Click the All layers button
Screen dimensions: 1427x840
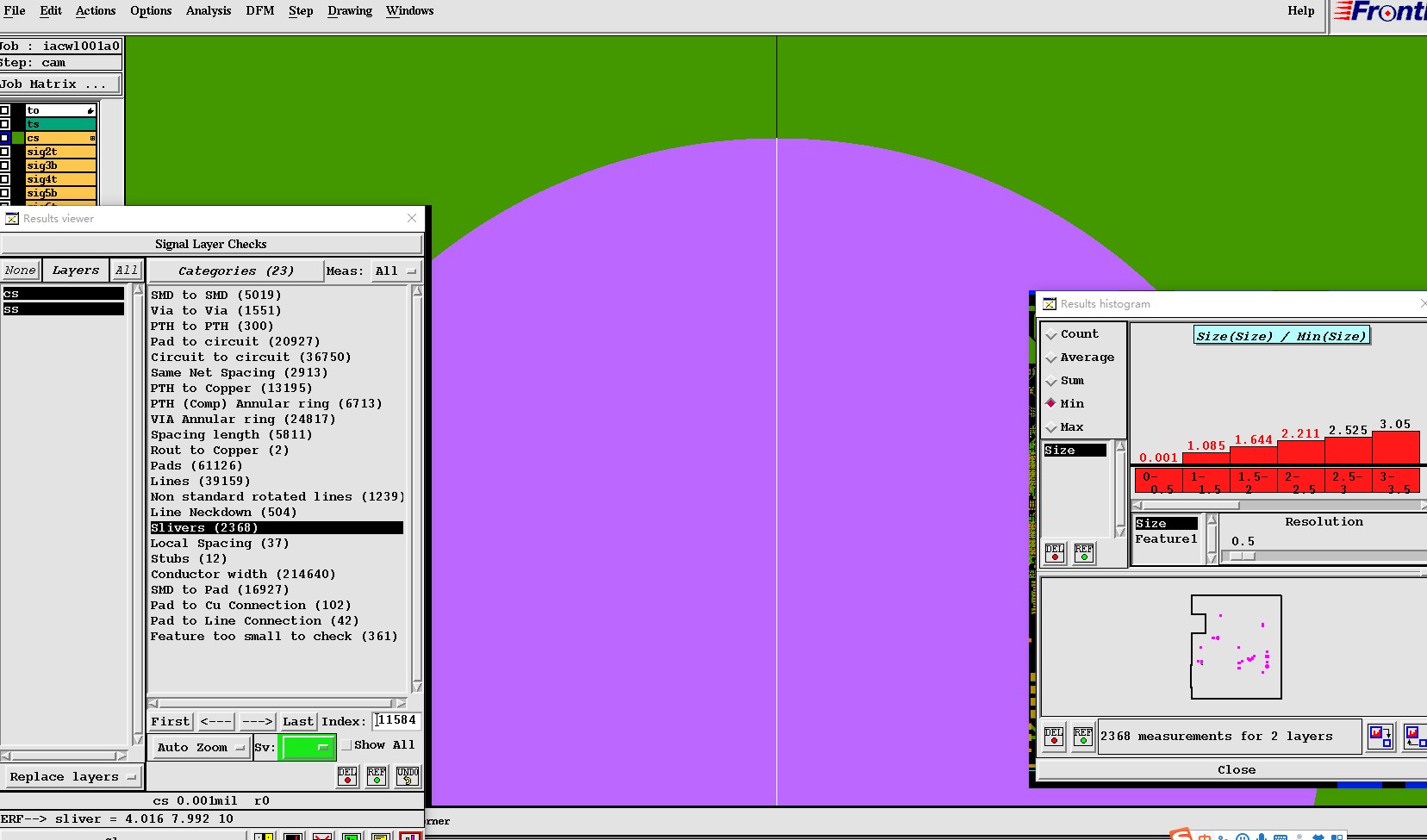pos(127,271)
